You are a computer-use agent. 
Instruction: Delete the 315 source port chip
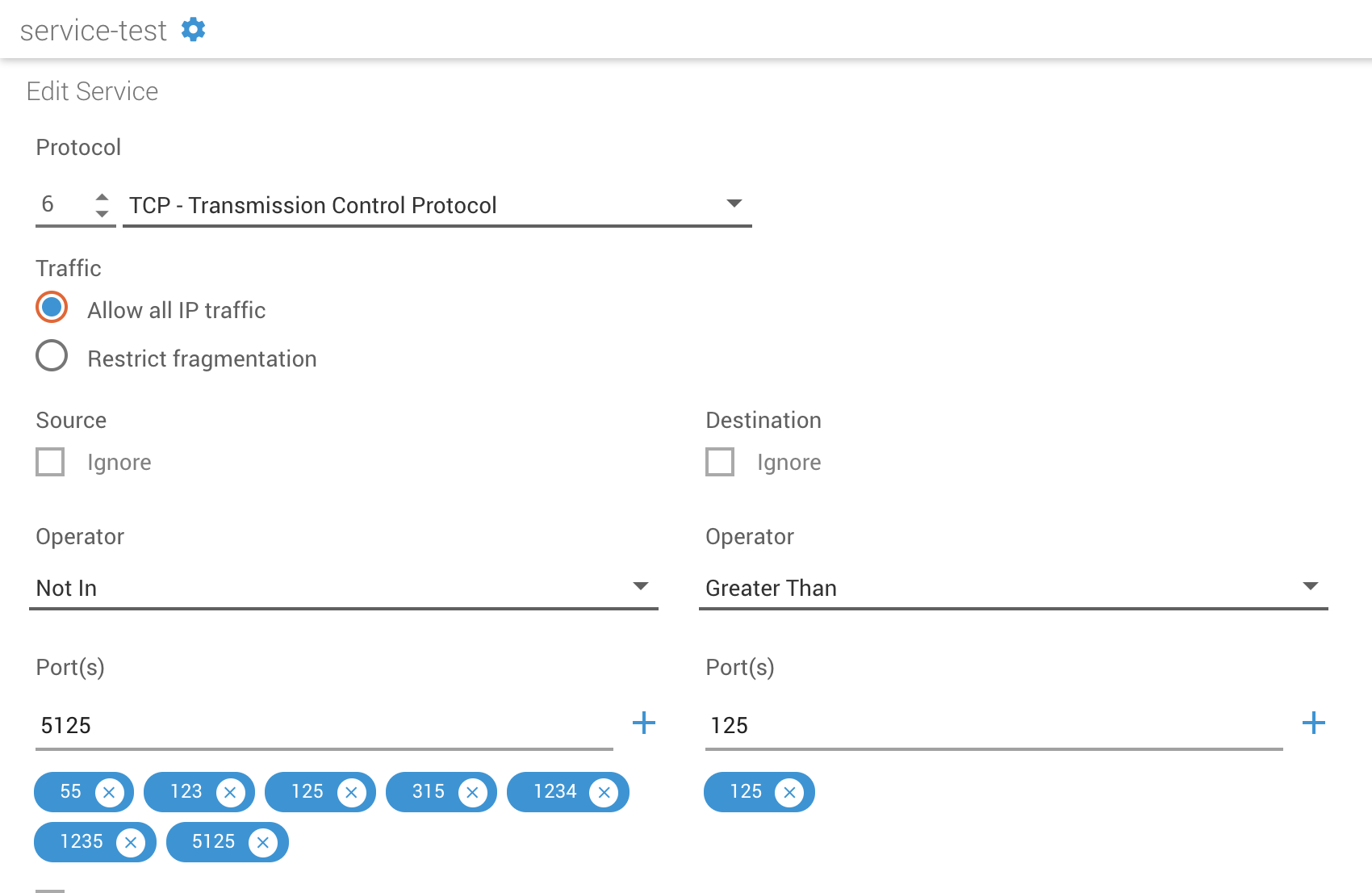[x=472, y=793]
